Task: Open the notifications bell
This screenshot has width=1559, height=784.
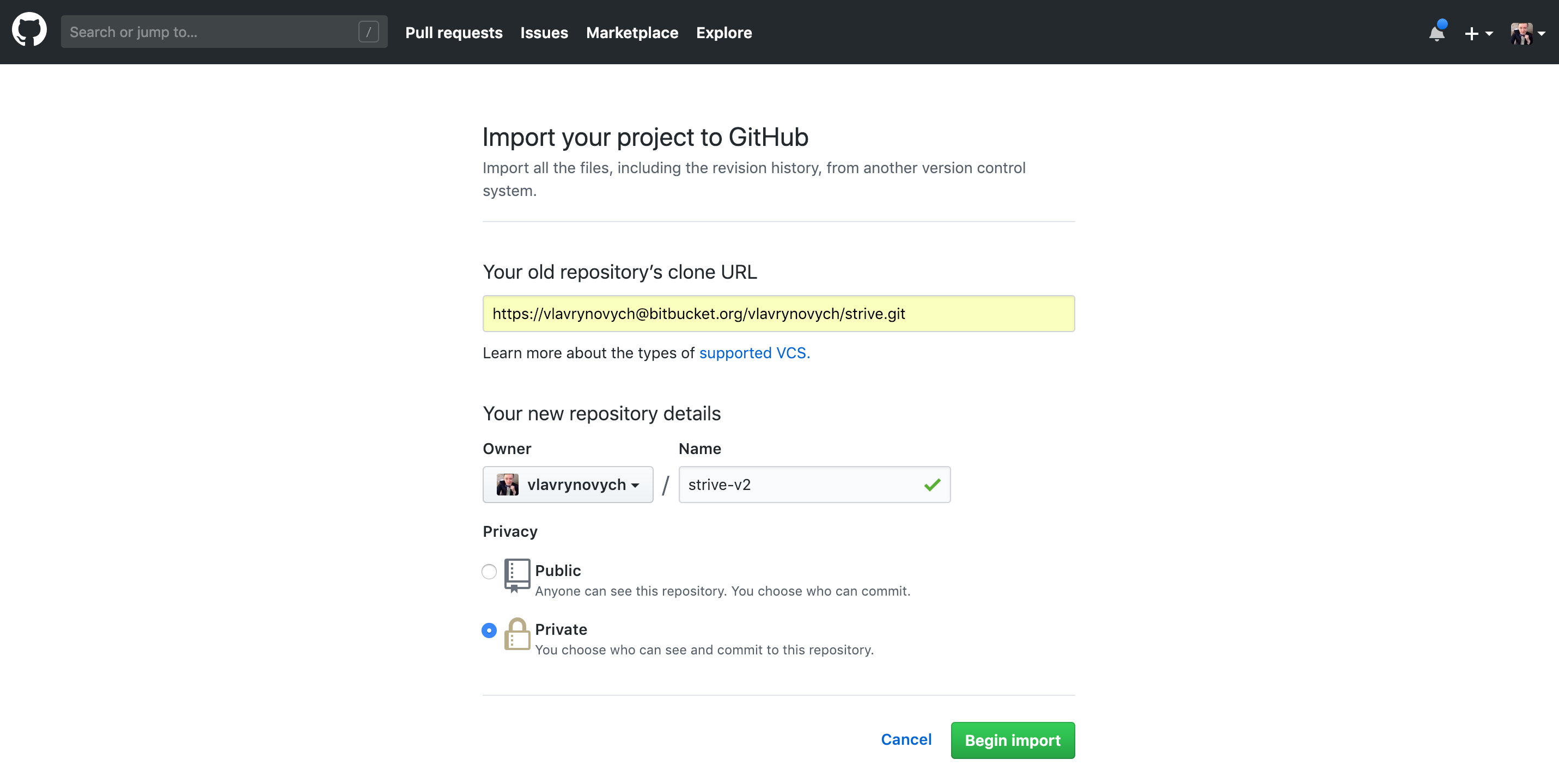Action: coord(1435,33)
